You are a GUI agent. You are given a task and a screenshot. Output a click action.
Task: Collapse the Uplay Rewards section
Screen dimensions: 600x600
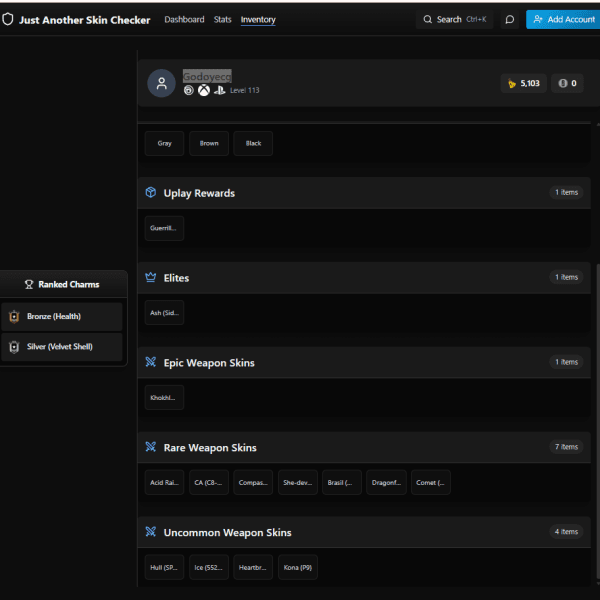click(x=364, y=193)
